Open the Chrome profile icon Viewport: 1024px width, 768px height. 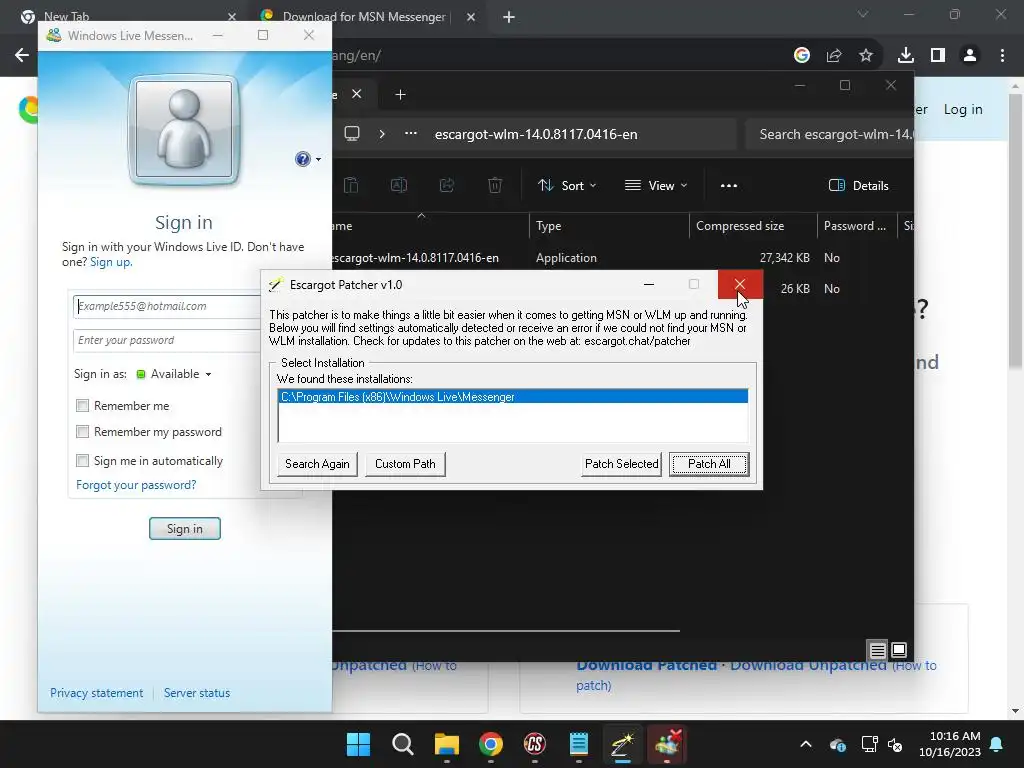pyautogui.click(x=970, y=56)
